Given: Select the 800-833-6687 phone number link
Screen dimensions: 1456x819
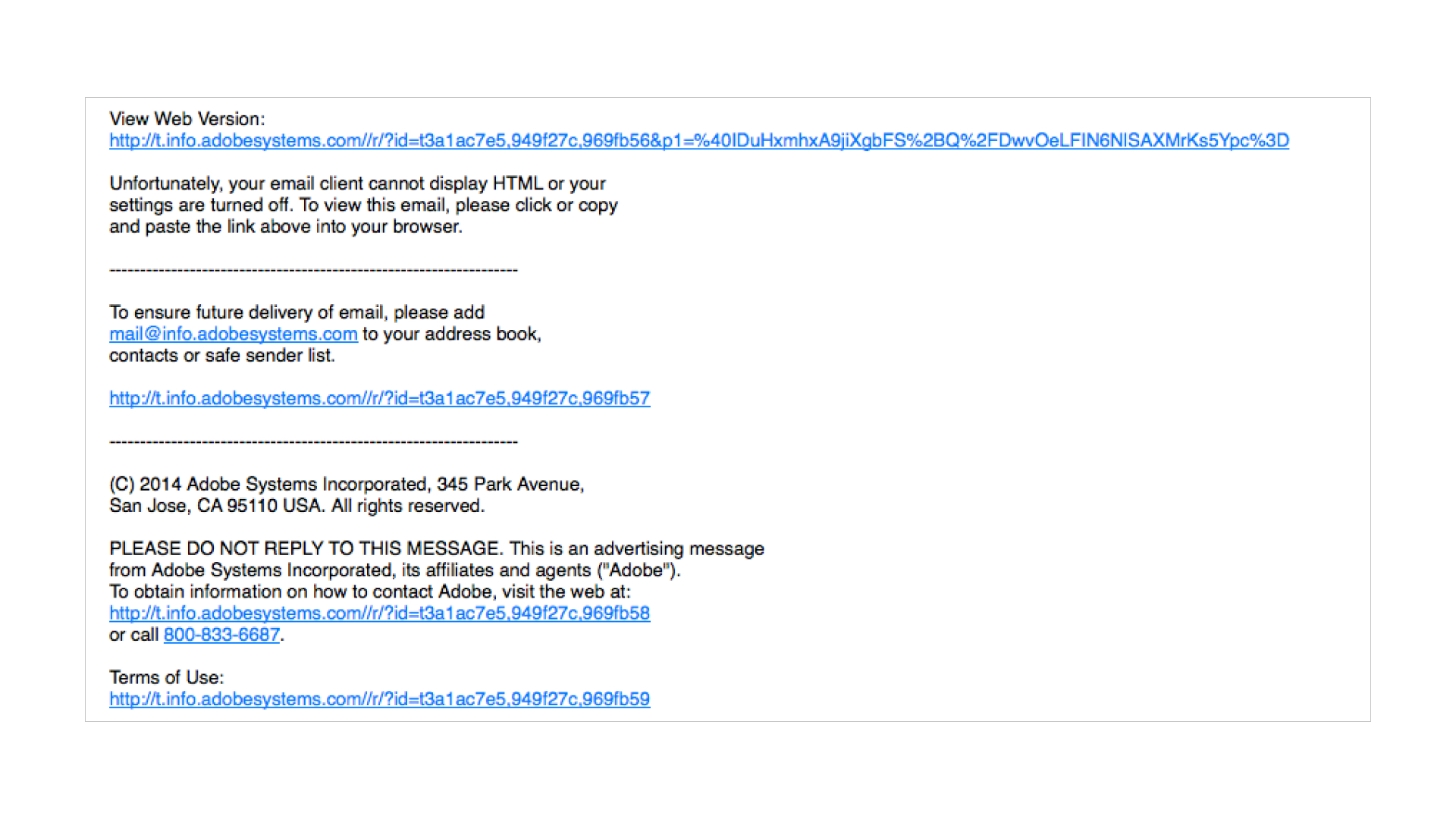Looking at the screenshot, I should click(175, 632).
